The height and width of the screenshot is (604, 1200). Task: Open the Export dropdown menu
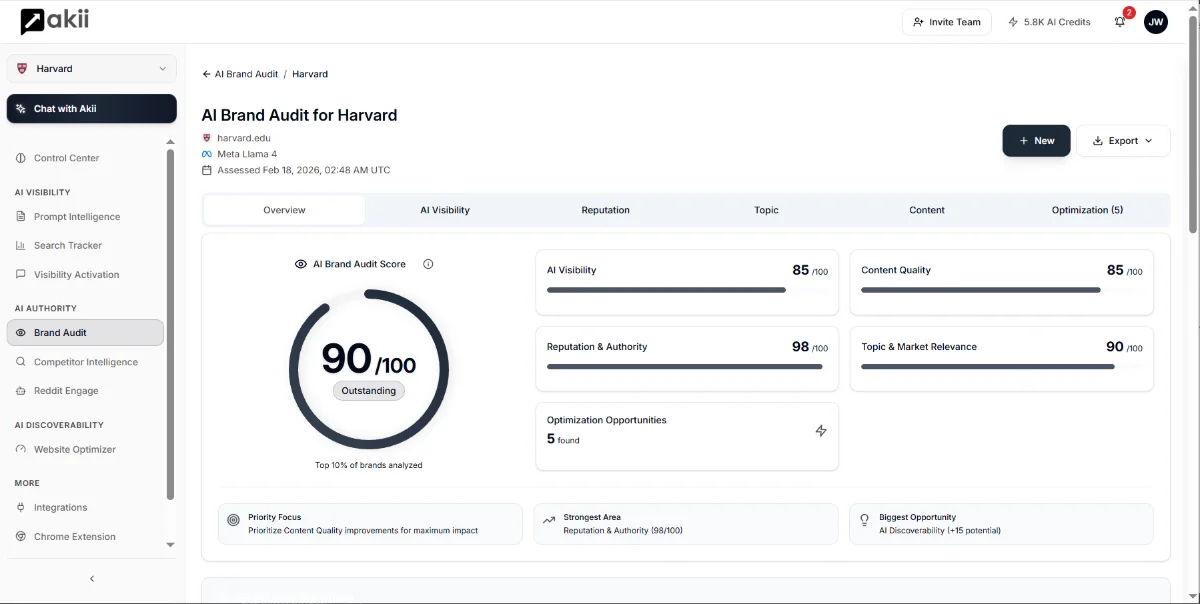click(x=1122, y=141)
